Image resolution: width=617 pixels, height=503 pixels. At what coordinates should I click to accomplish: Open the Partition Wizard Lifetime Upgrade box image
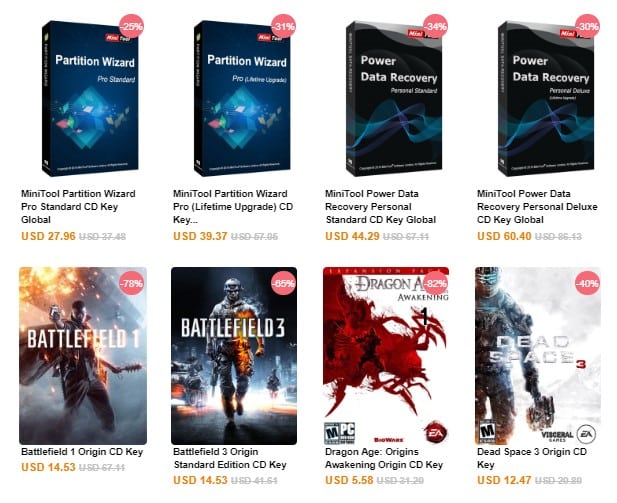tap(242, 98)
